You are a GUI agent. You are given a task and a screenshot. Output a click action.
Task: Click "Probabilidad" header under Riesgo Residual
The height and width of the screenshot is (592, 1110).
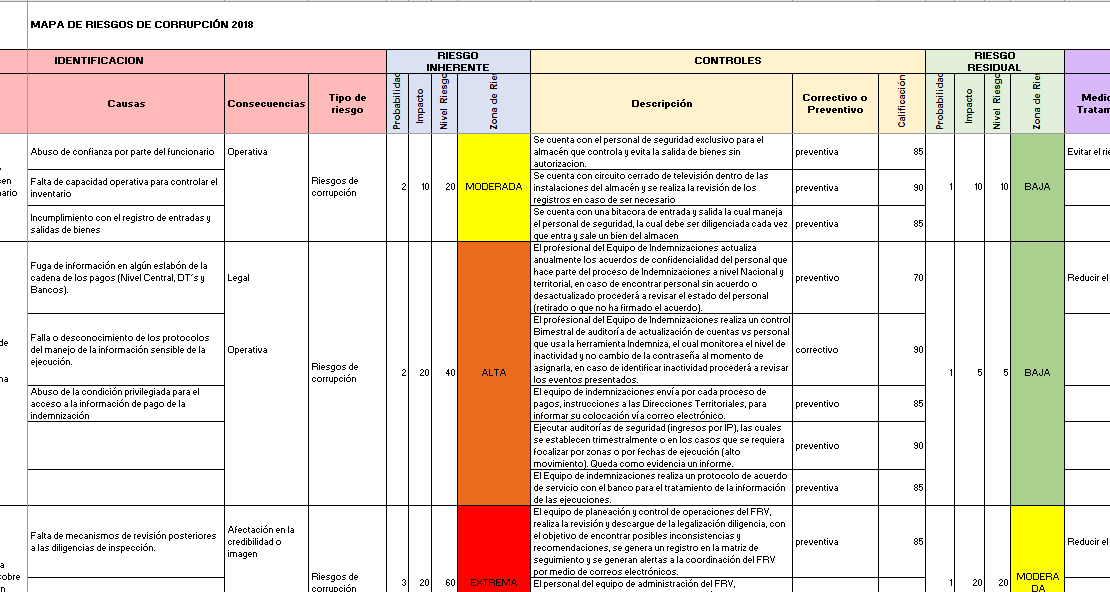(940, 103)
